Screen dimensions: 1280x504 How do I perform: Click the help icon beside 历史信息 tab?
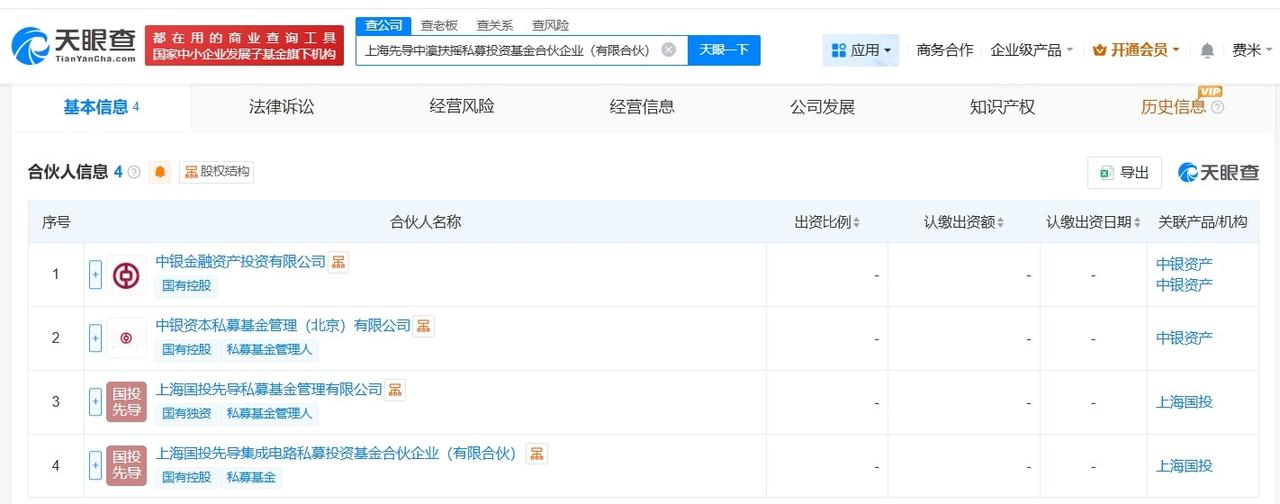pos(1217,107)
